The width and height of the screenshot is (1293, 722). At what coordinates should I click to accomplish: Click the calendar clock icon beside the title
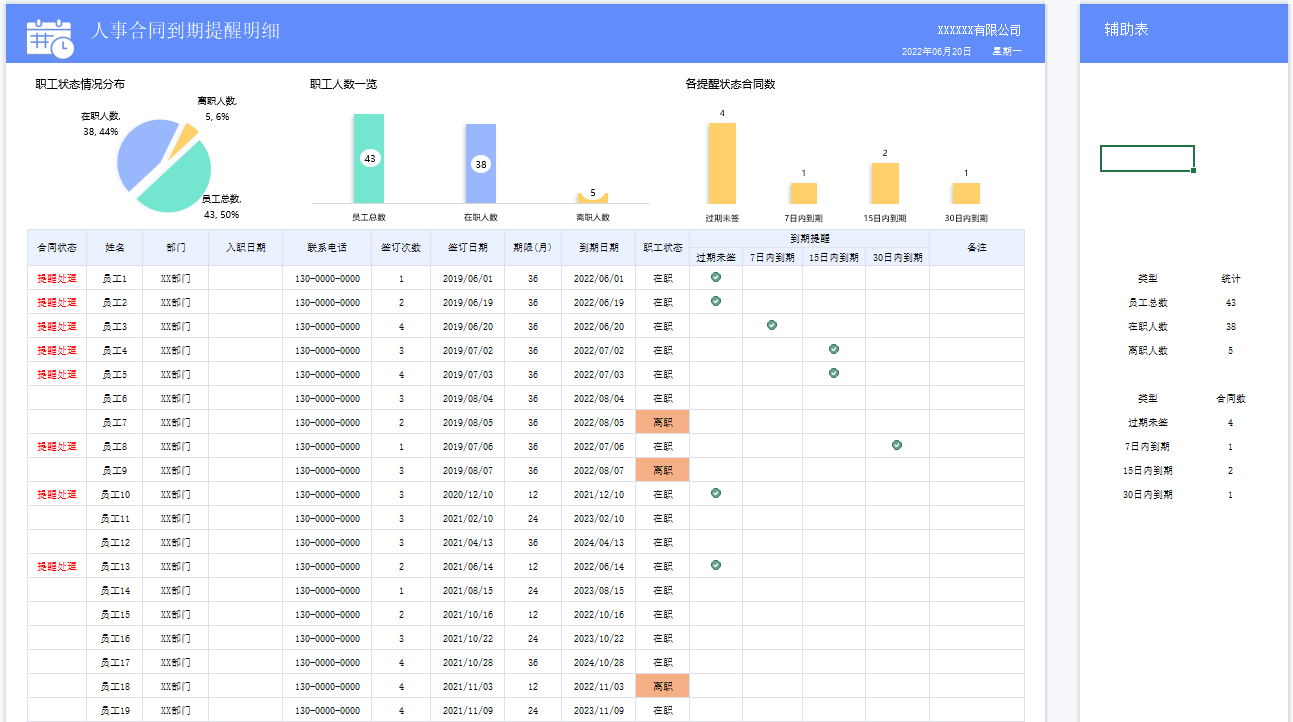(49, 37)
